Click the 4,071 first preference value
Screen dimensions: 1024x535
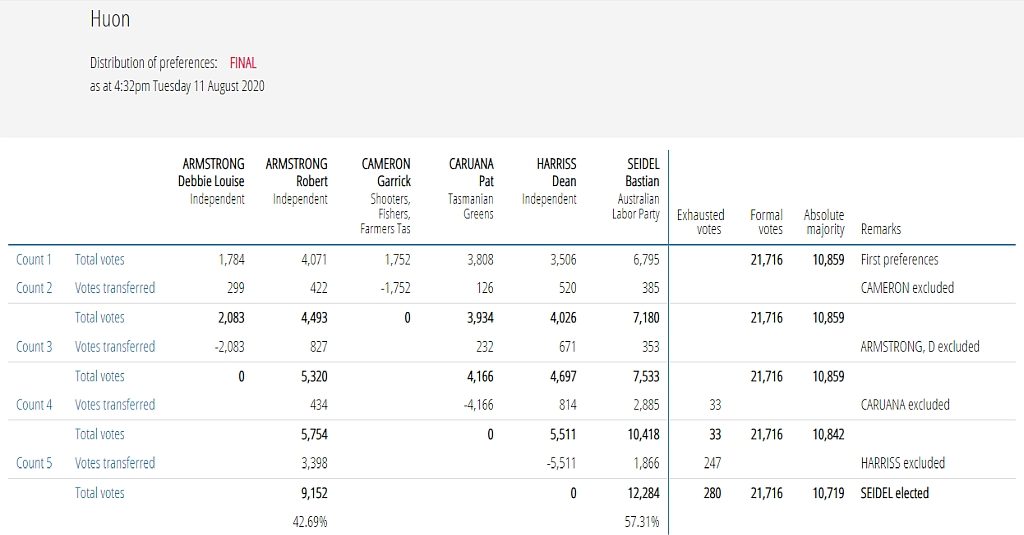point(314,259)
